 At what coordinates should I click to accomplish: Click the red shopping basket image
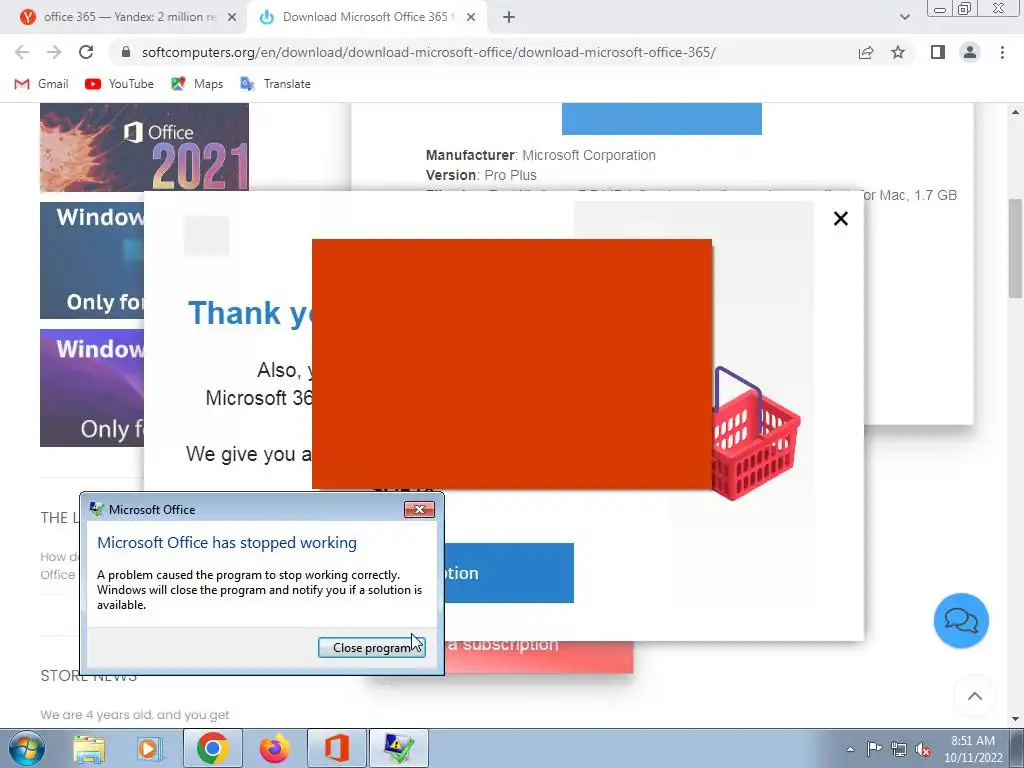pyautogui.click(x=754, y=434)
